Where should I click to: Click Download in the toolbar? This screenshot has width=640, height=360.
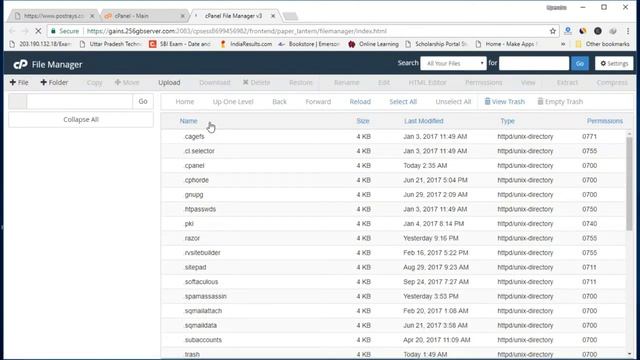click(x=215, y=82)
